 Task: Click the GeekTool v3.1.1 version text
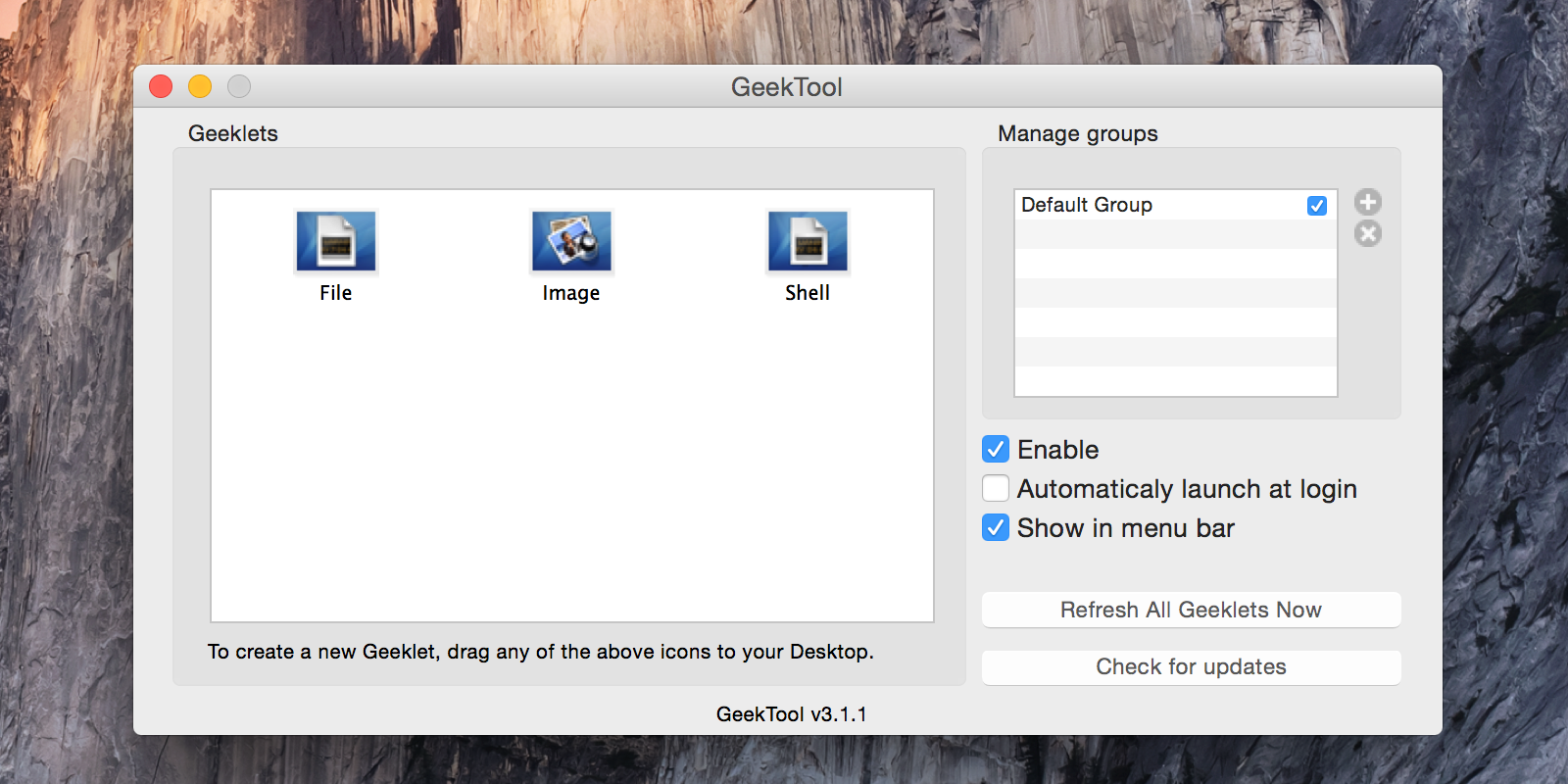(792, 714)
